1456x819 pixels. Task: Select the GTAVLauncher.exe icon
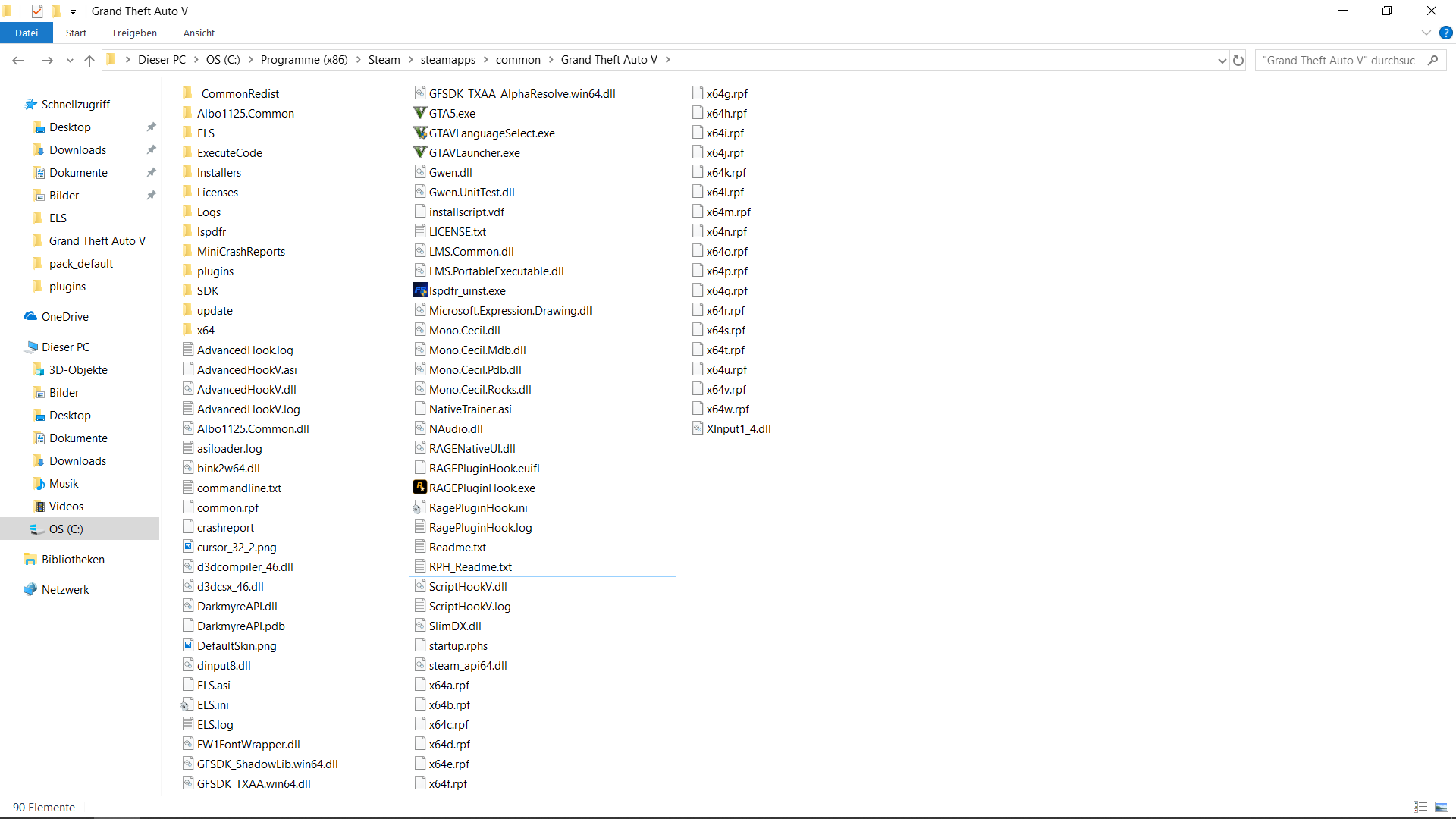(x=419, y=152)
